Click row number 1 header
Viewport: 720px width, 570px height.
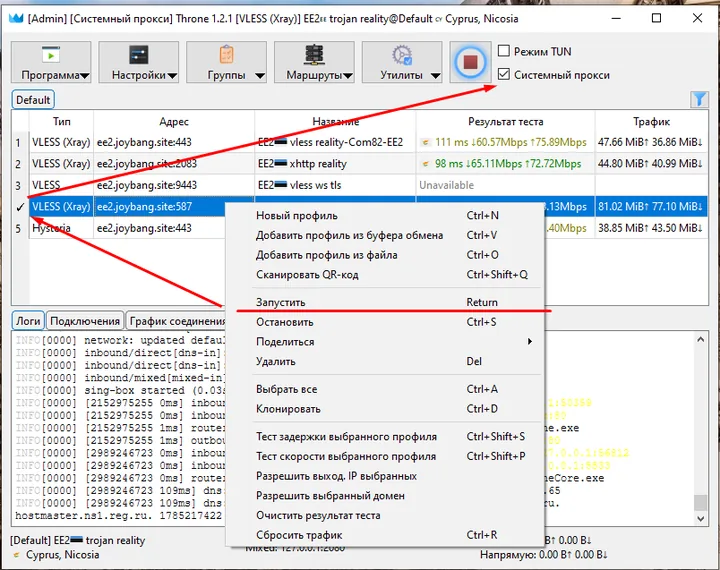18,142
